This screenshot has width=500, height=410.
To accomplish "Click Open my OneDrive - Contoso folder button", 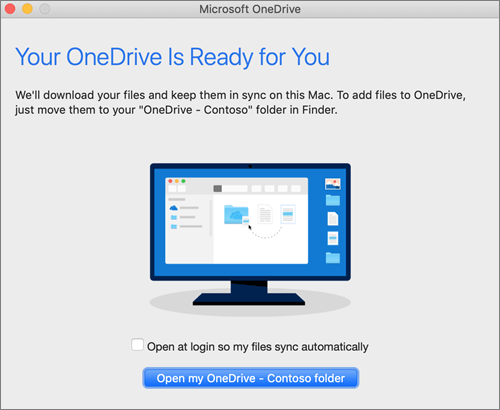I will point(251,378).
